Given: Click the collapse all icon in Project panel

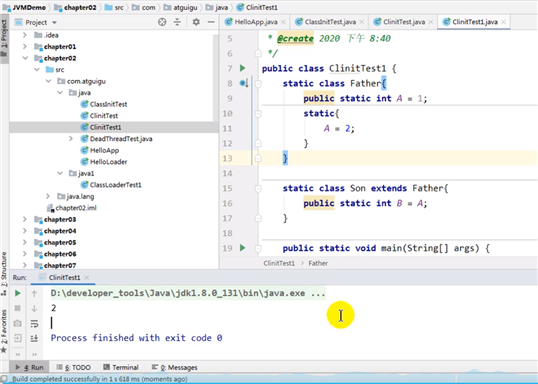Looking at the screenshot, I should click(177, 22).
